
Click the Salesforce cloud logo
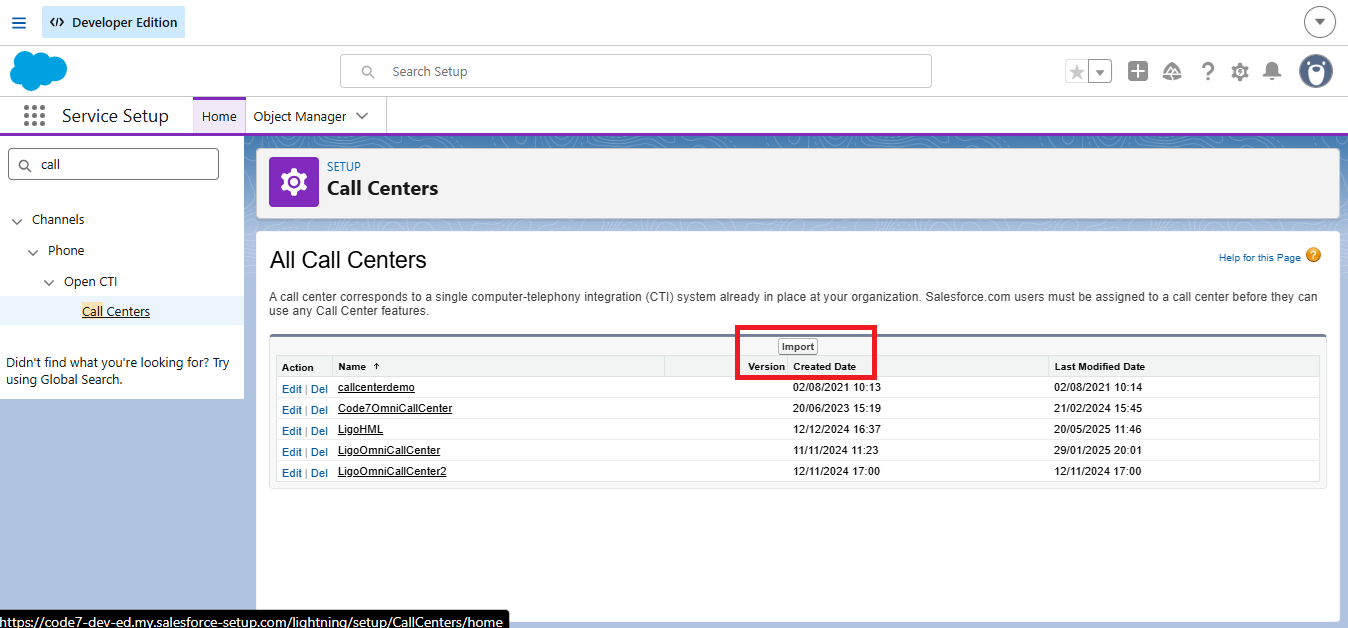tap(38, 71)
